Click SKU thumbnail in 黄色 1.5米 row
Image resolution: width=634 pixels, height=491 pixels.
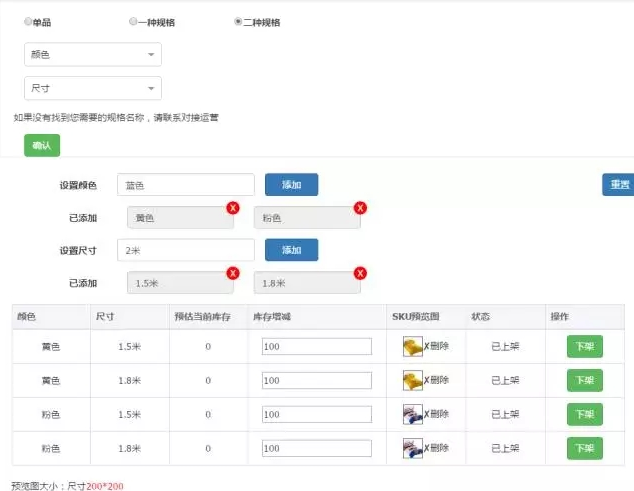[412, 346]
